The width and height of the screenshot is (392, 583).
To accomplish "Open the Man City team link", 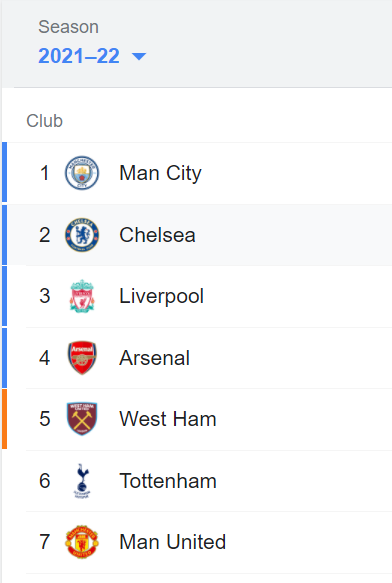I will tap(160, 173).
